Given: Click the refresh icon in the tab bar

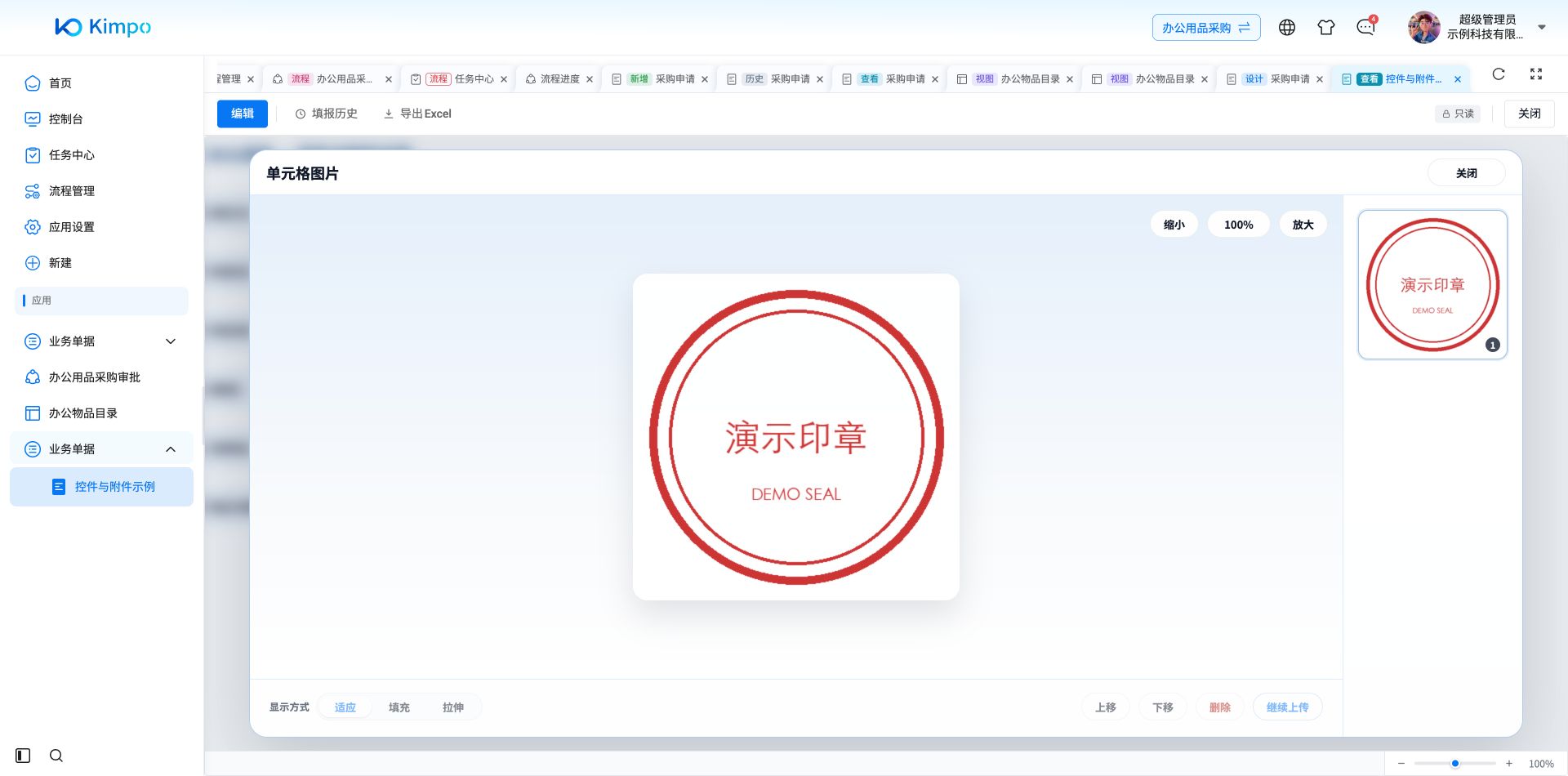Looking at the screenshot, I should click(x=1499, y=74).
